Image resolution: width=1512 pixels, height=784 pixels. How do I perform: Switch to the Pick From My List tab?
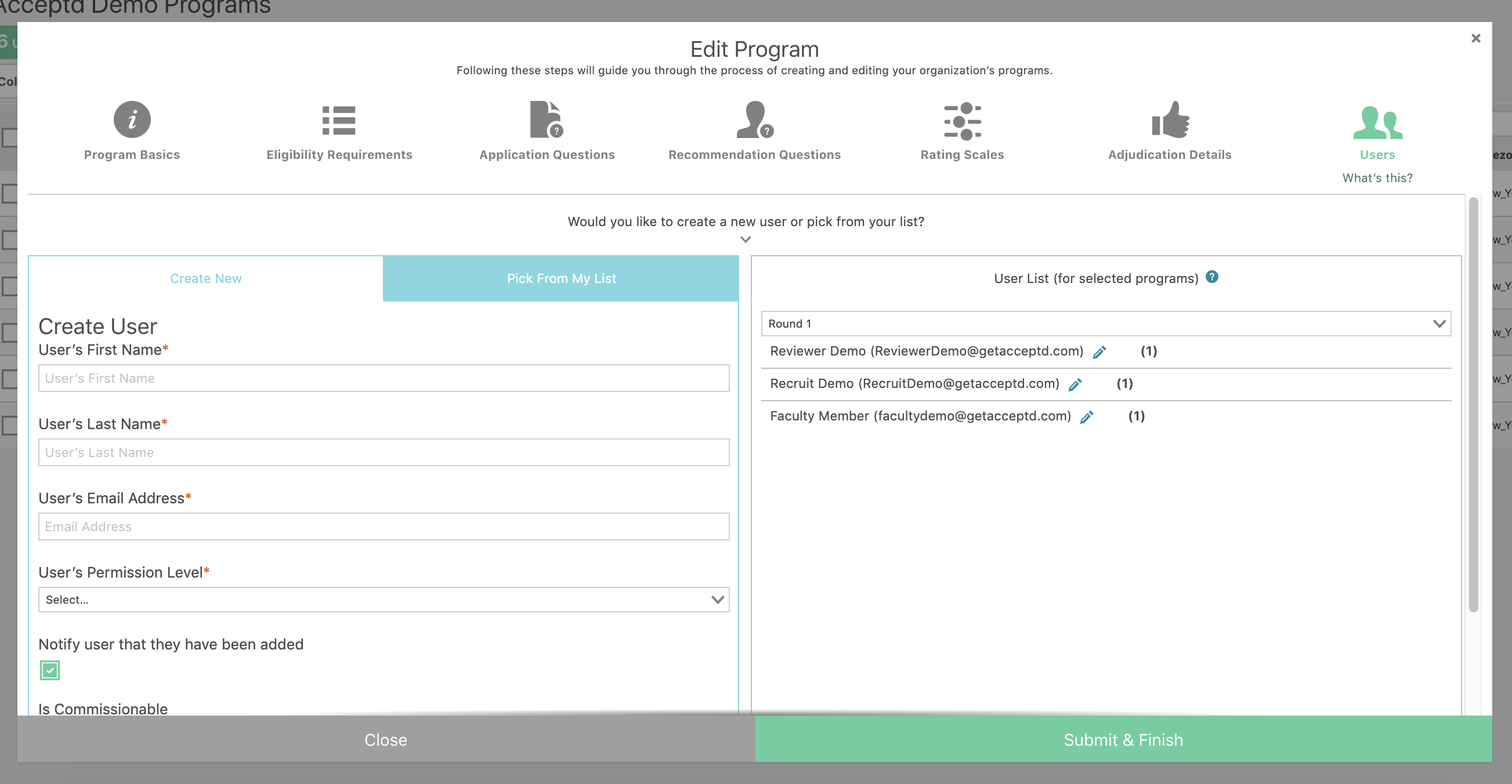561,279
